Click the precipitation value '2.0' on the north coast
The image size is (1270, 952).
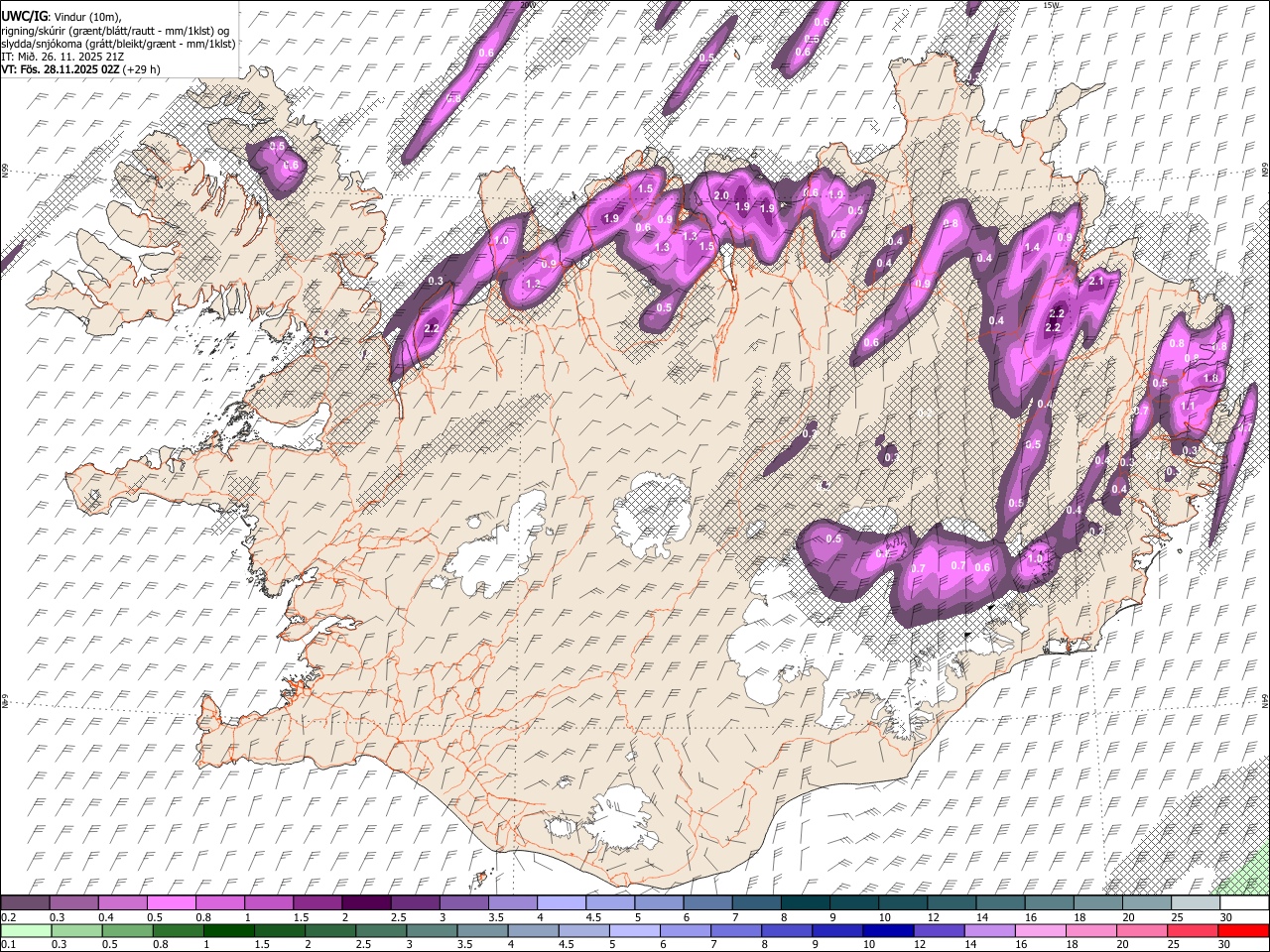[721, 196]
